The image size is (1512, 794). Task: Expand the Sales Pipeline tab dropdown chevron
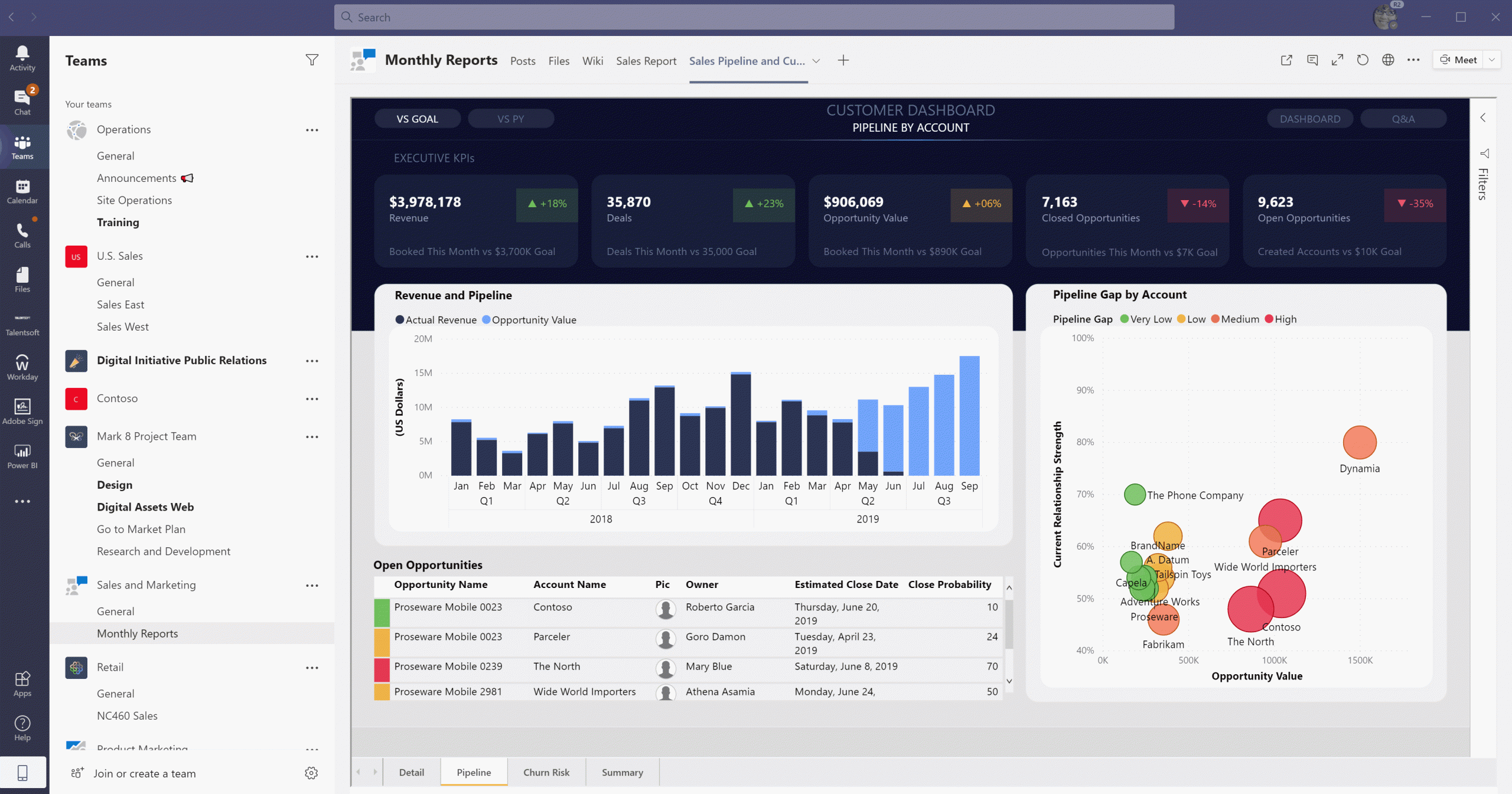pos(816,61)
